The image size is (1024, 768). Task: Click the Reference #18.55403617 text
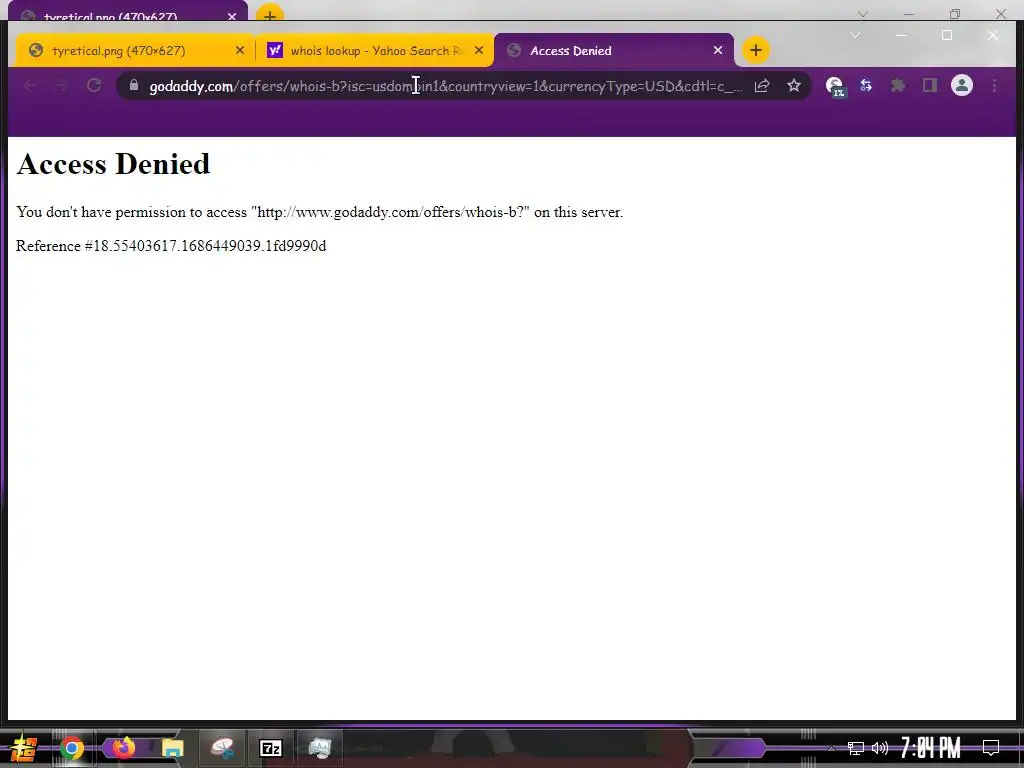coord(171,246)
